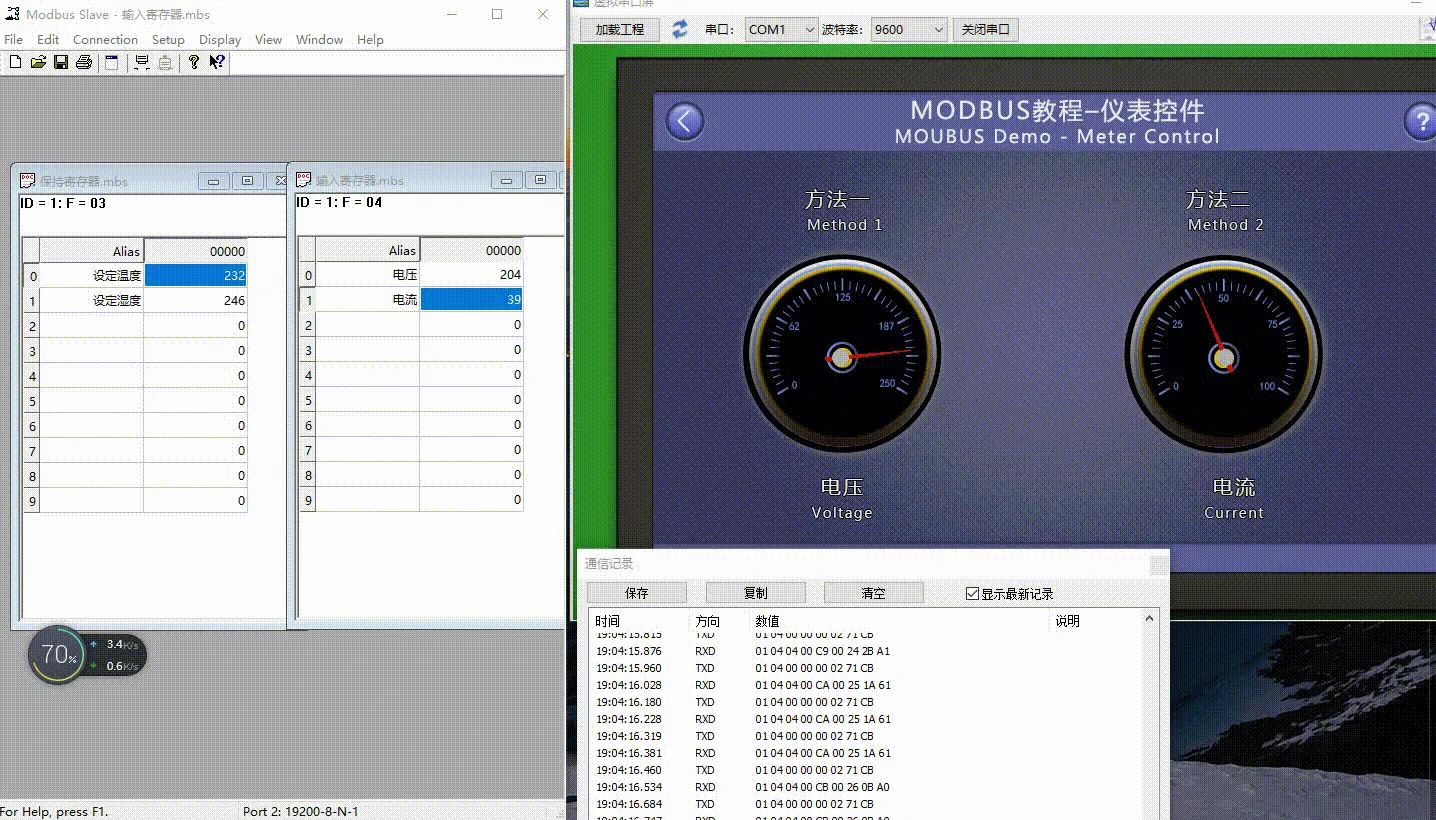Create a new Modbus Slave file

pos(14,61)
